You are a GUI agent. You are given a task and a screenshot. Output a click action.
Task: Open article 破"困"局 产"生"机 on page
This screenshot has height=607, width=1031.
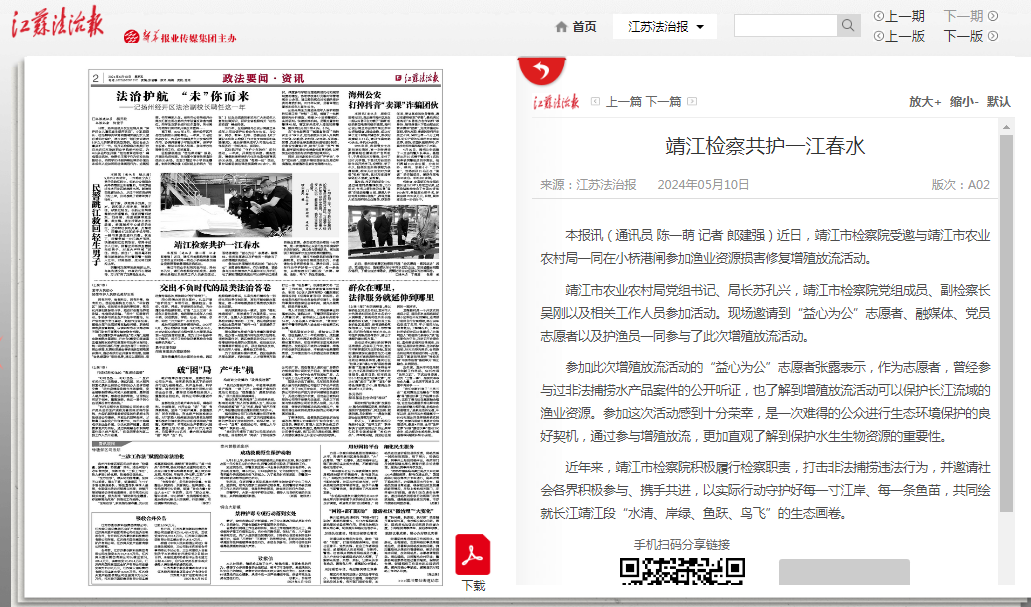point(215,370)
